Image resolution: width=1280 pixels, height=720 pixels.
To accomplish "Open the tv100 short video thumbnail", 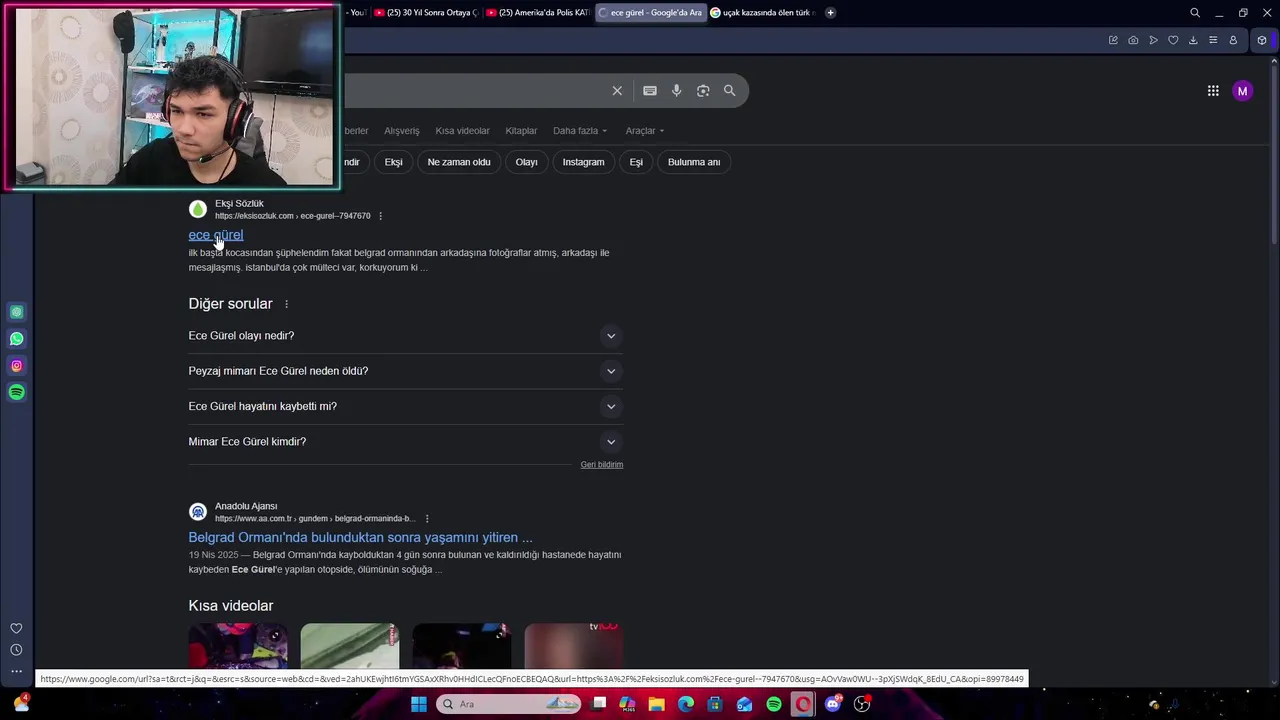I will (574, 646).
